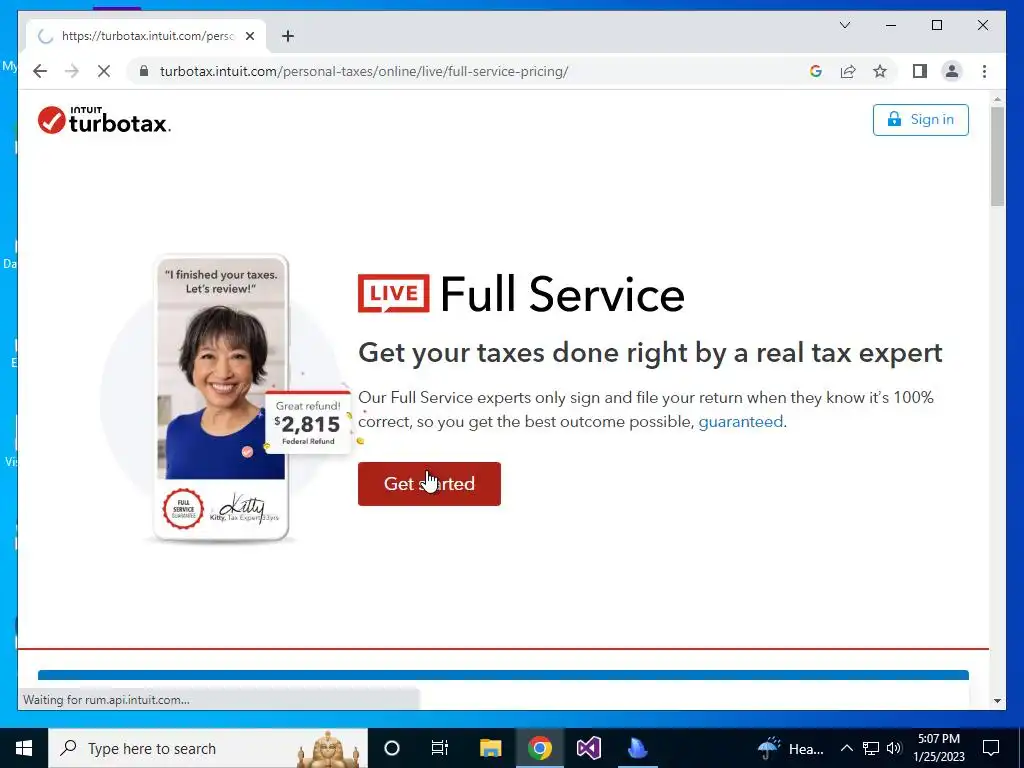Click the Full Service heading
This screenshot has width=1024, height=768.
(x=562, y=295)
